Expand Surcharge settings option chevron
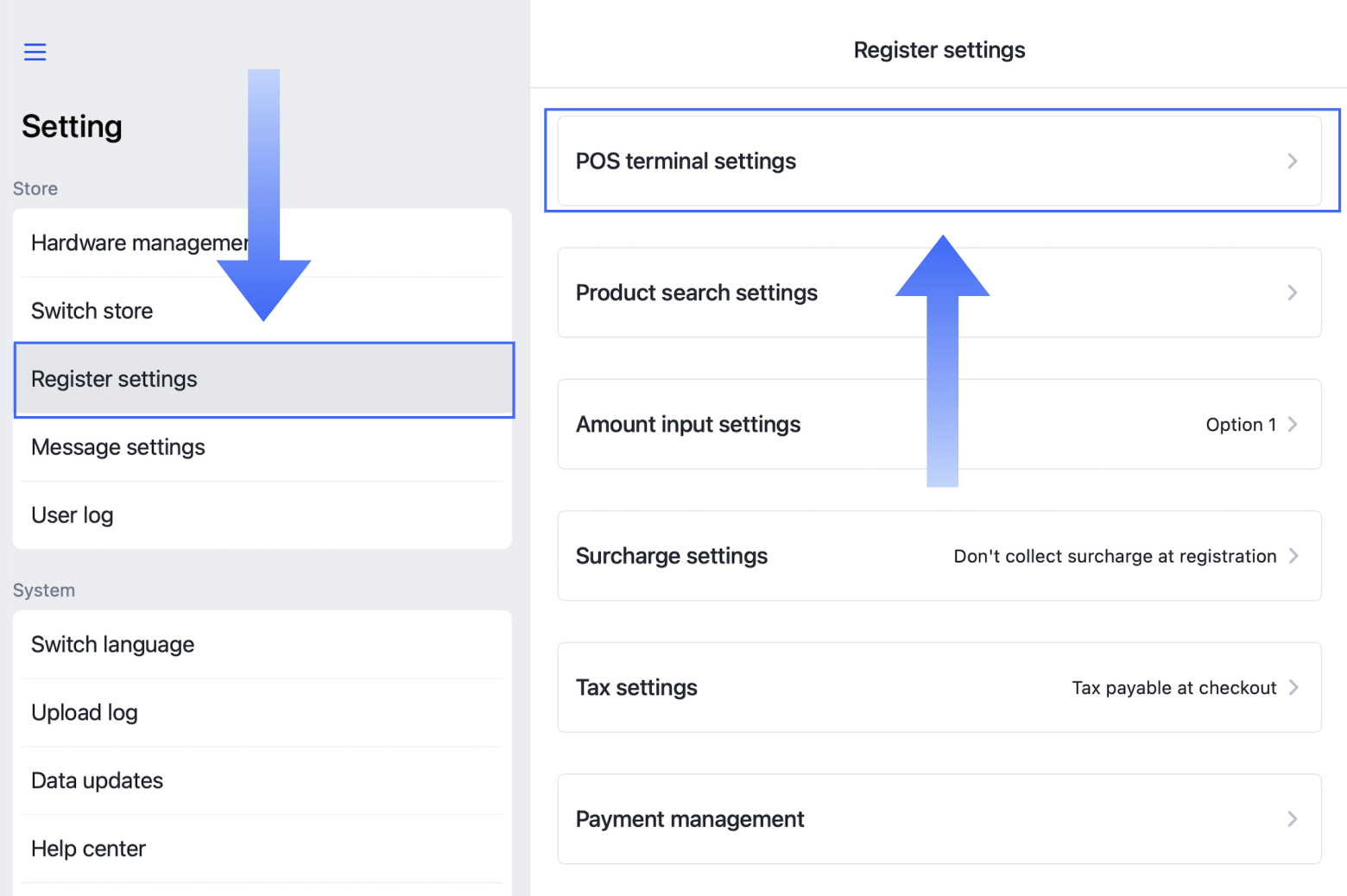The image size is (1347, 896). [1293, 556]
